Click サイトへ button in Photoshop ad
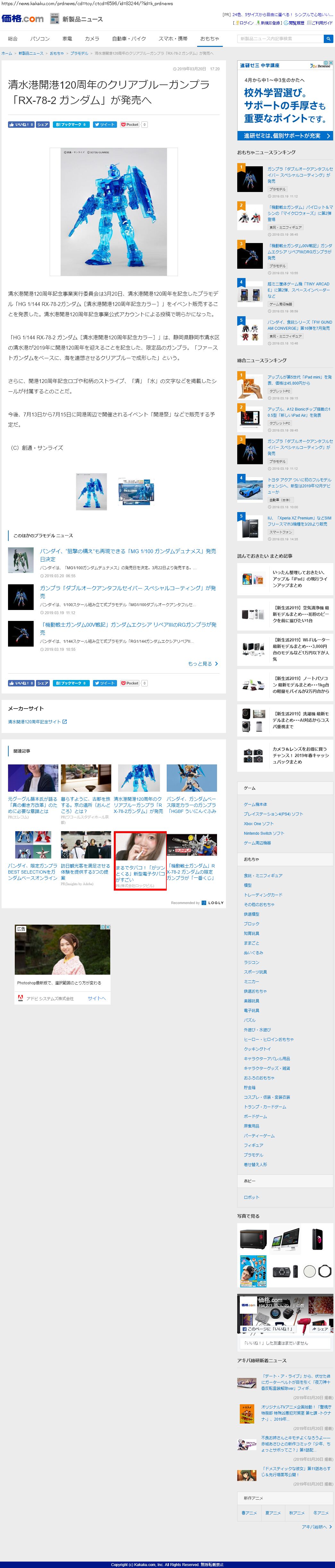The image size is (335, 1568). pos(97,998)
